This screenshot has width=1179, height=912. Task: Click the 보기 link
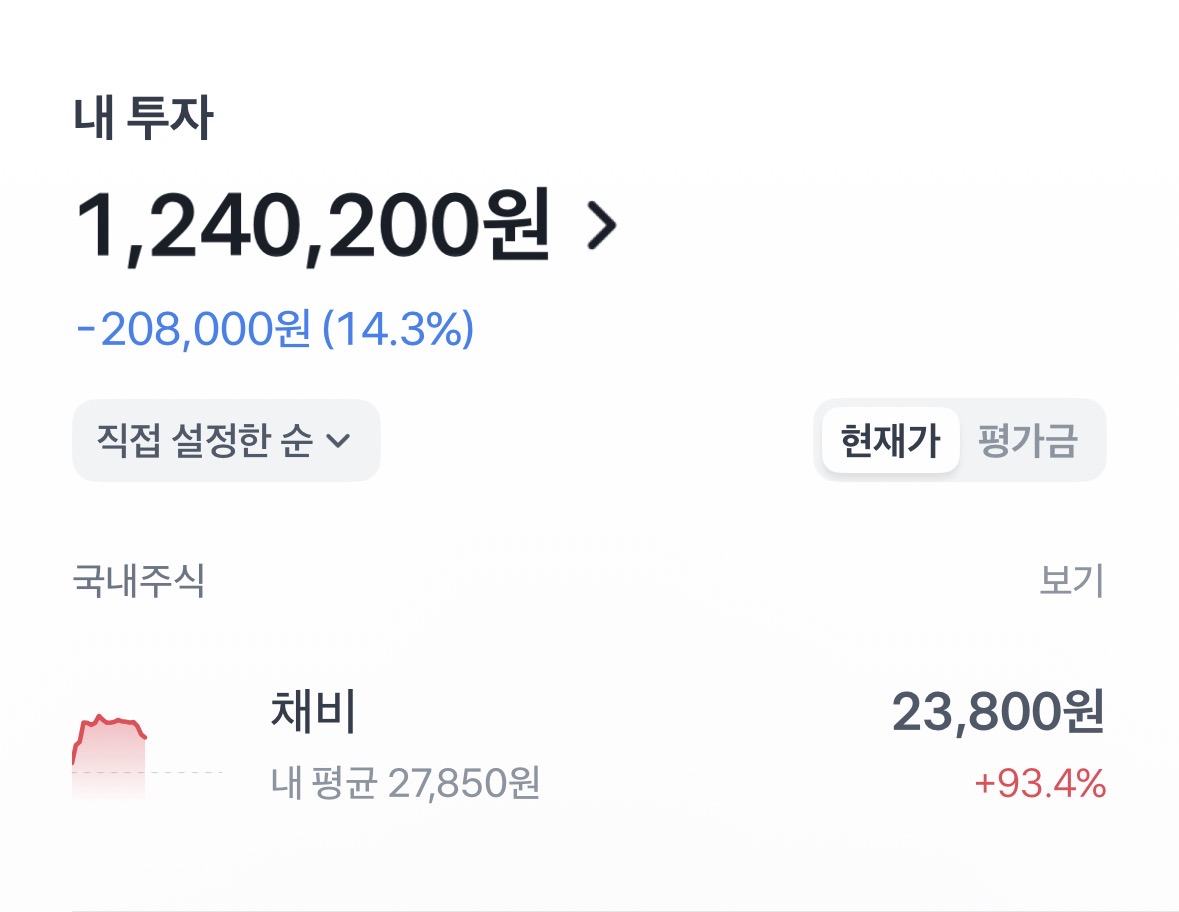click(x=1071, y=580)
